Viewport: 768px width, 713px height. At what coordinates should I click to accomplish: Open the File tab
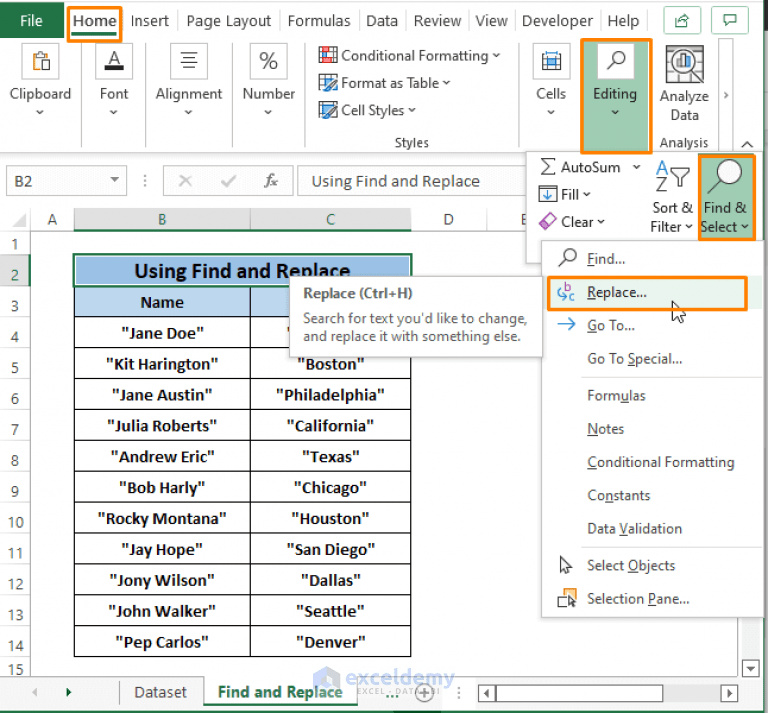point(31,21)
